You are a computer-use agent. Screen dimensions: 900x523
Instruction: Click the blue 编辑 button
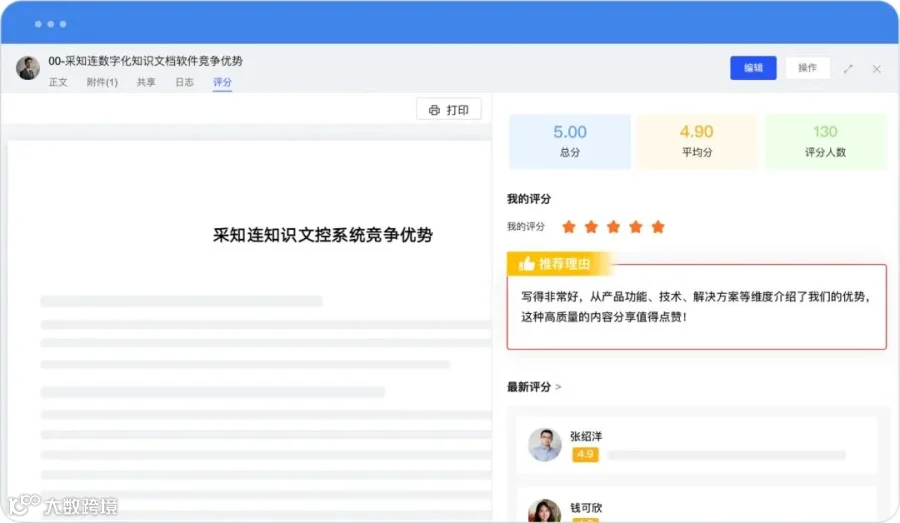[x=753, y=68]
